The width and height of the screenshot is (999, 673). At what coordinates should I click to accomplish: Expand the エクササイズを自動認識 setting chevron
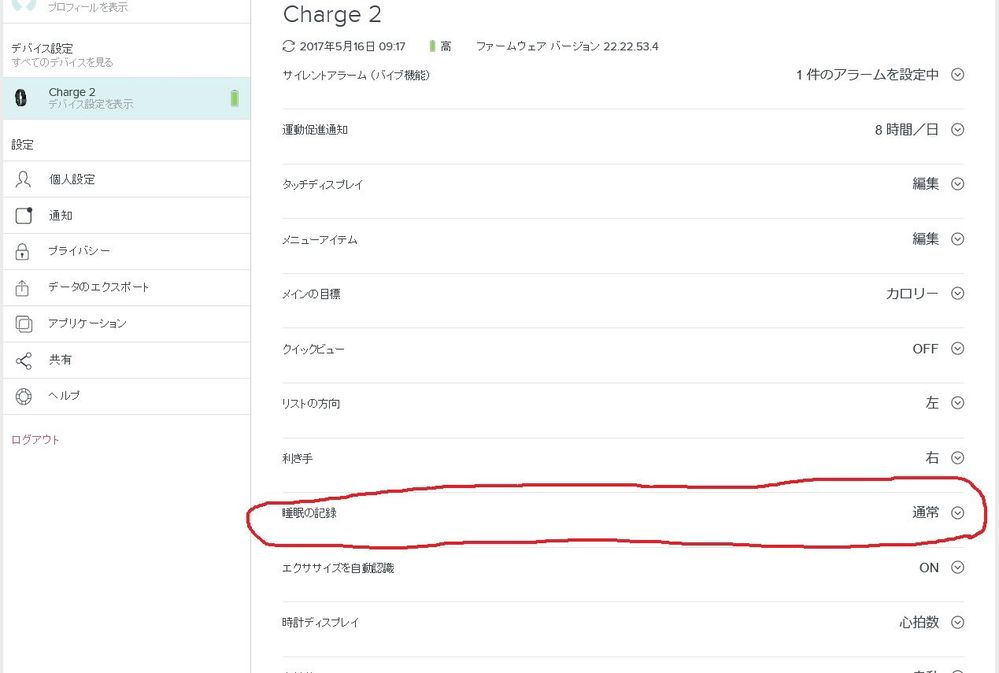[957, 567]
